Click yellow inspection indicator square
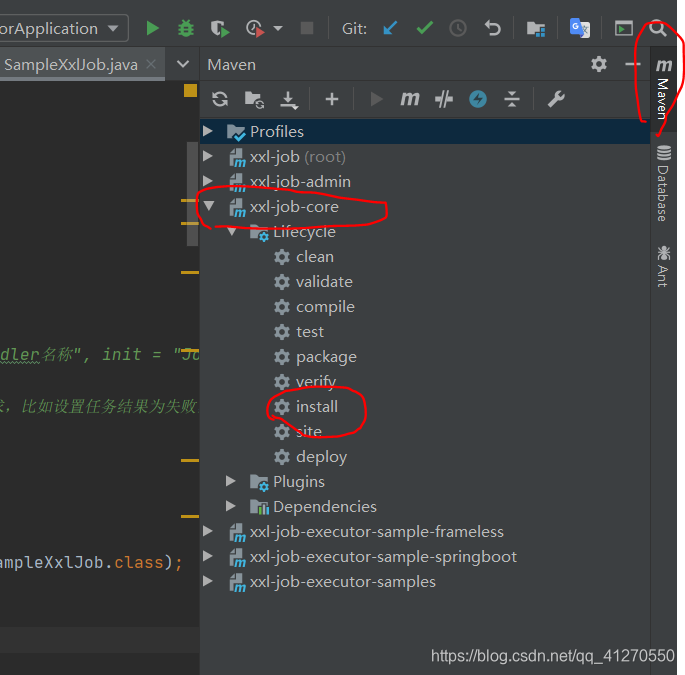The height and width of the screenshot is (675, 685). coord(190,91)
